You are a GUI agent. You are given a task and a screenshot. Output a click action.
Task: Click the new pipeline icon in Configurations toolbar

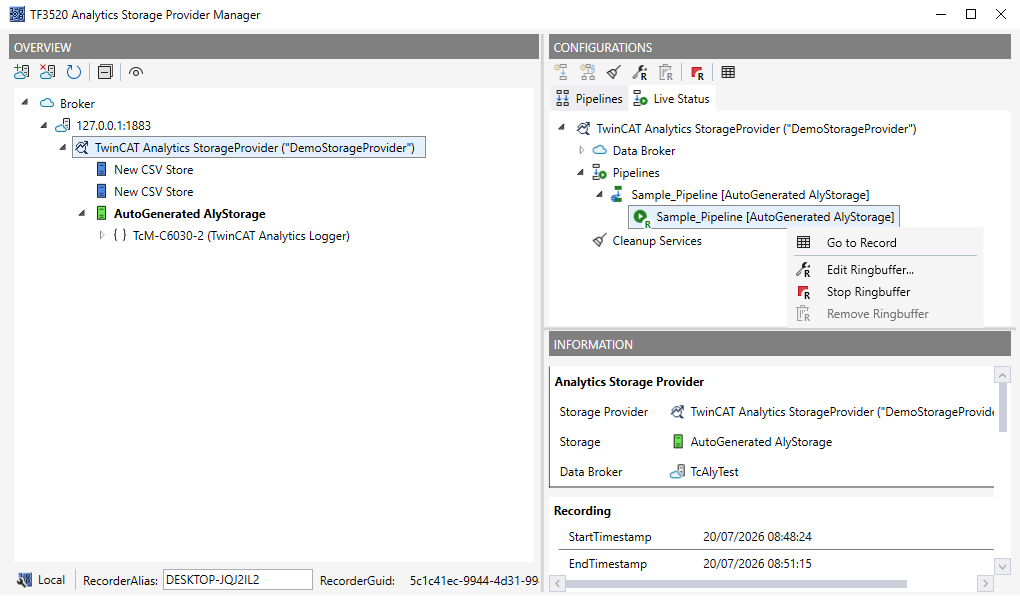[561, 72]
